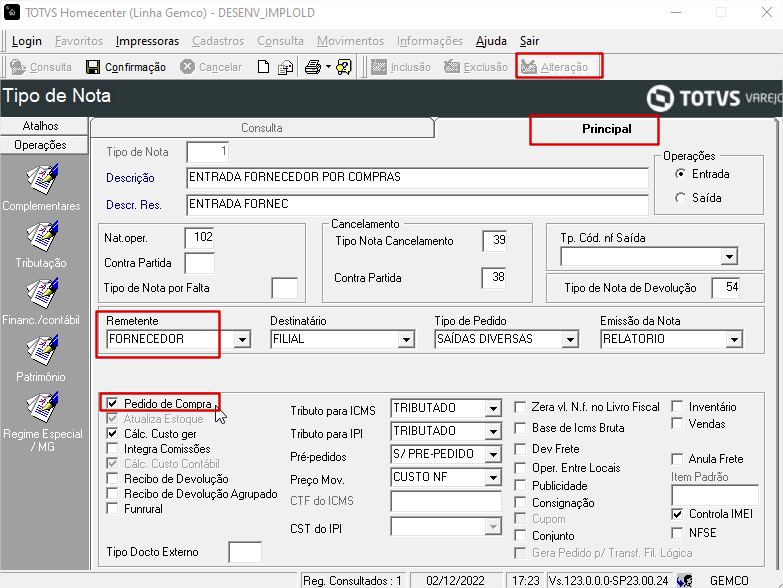Click the copy record icon in toolbar

(285, 67)
